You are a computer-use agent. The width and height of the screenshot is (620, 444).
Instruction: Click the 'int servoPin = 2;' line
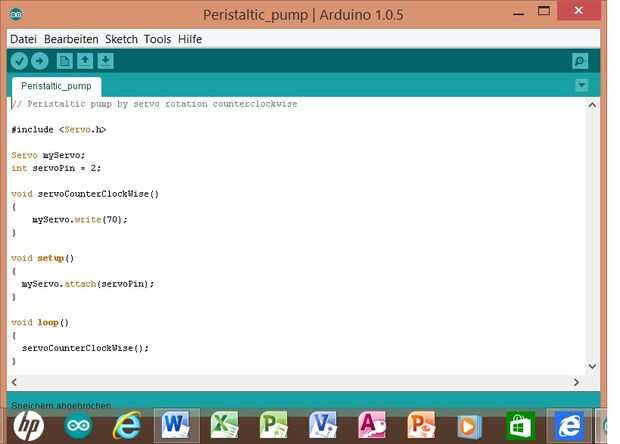56,168
